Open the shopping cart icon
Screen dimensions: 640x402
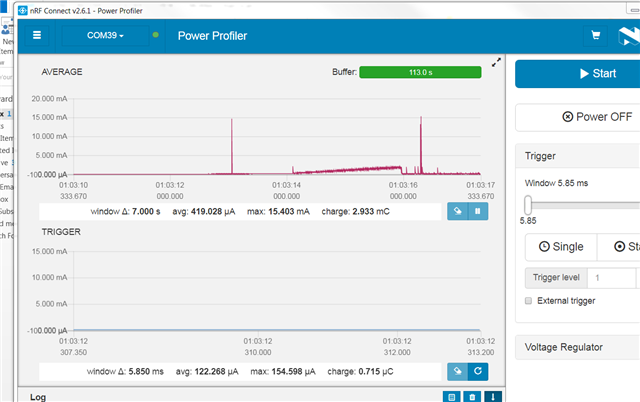[x=596, y=36]
